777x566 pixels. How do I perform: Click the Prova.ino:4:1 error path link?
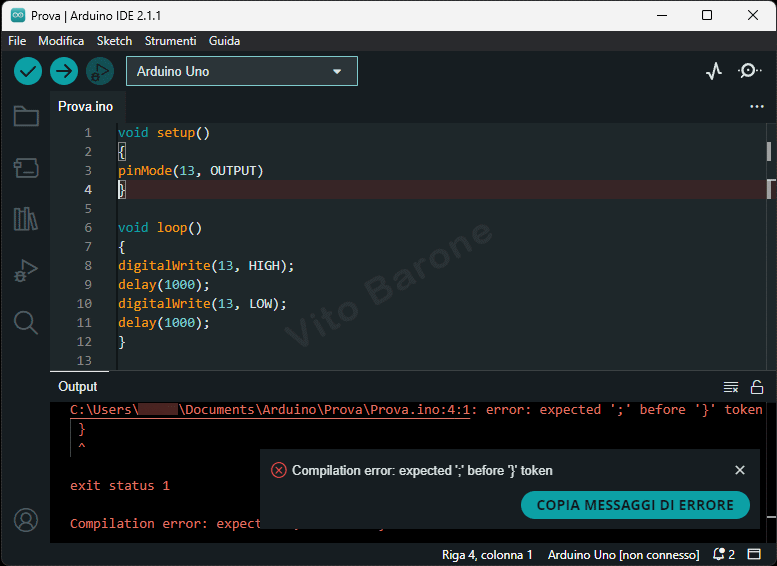click(x=270, y=410)
